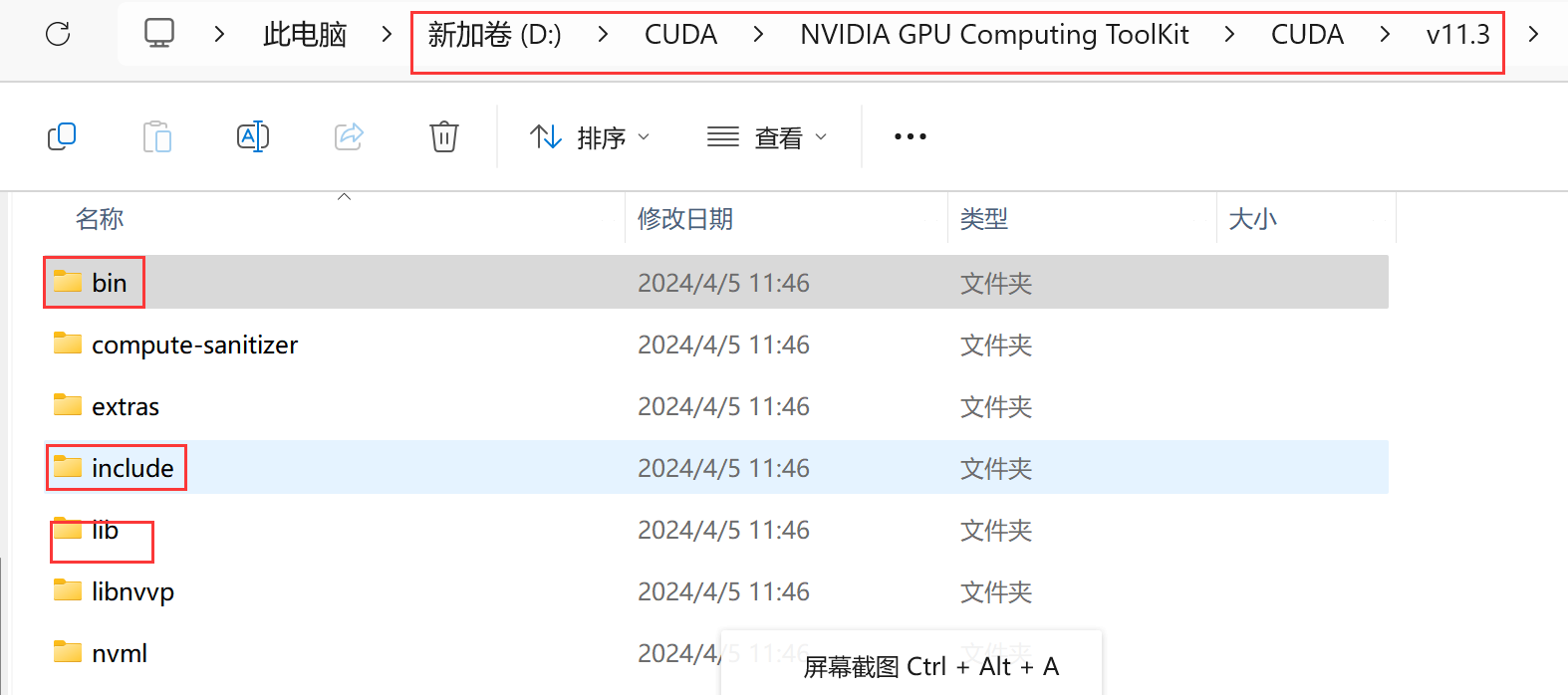Viewport: 1568px width, 695px height.
Task: Open the breadcrumb arrow between CUDA and v11.3
Action: [x=1385, y=33]
